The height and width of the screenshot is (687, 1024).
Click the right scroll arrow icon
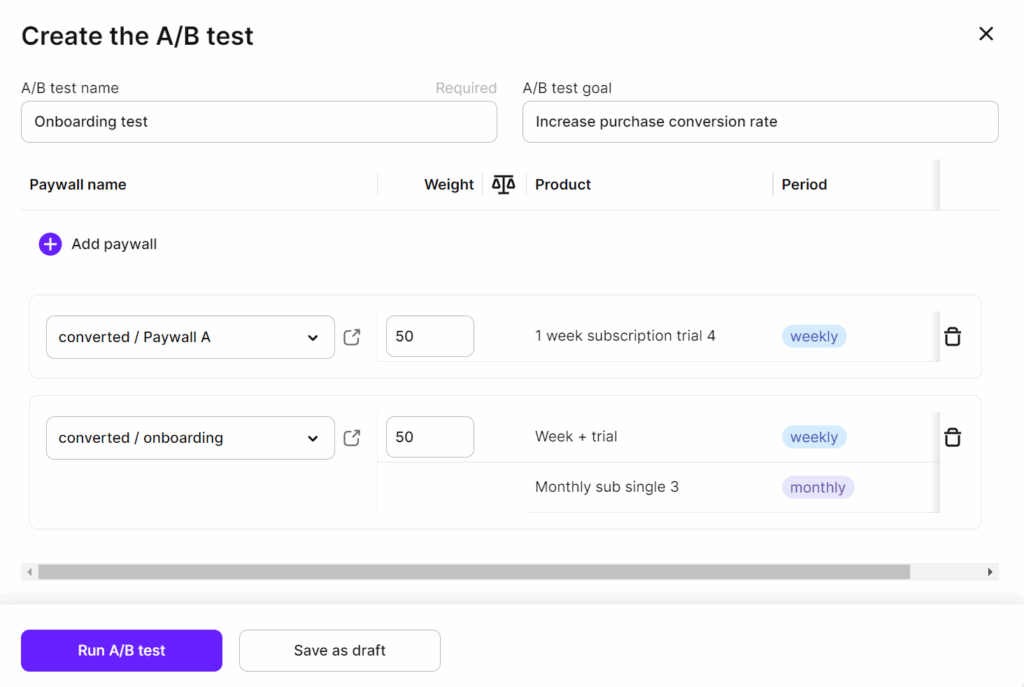pyautogui.click(x=991, y=571)
